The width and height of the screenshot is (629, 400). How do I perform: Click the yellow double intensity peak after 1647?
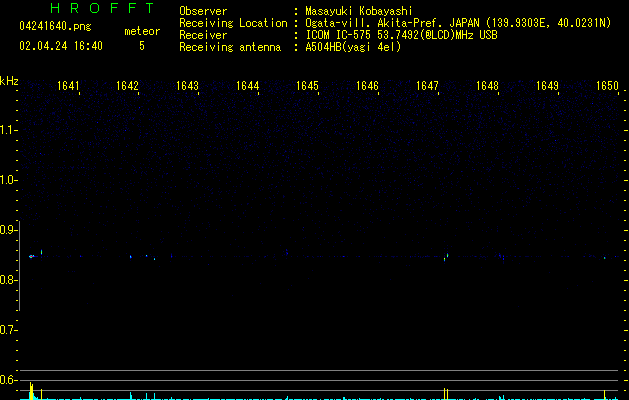pyautogui.click(x=446, y=394)
